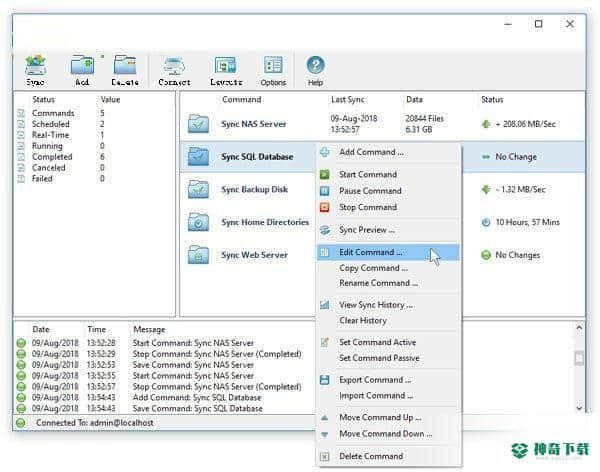Choose Import Command menu entry
The image size is (600, 472).
(376, 395)
